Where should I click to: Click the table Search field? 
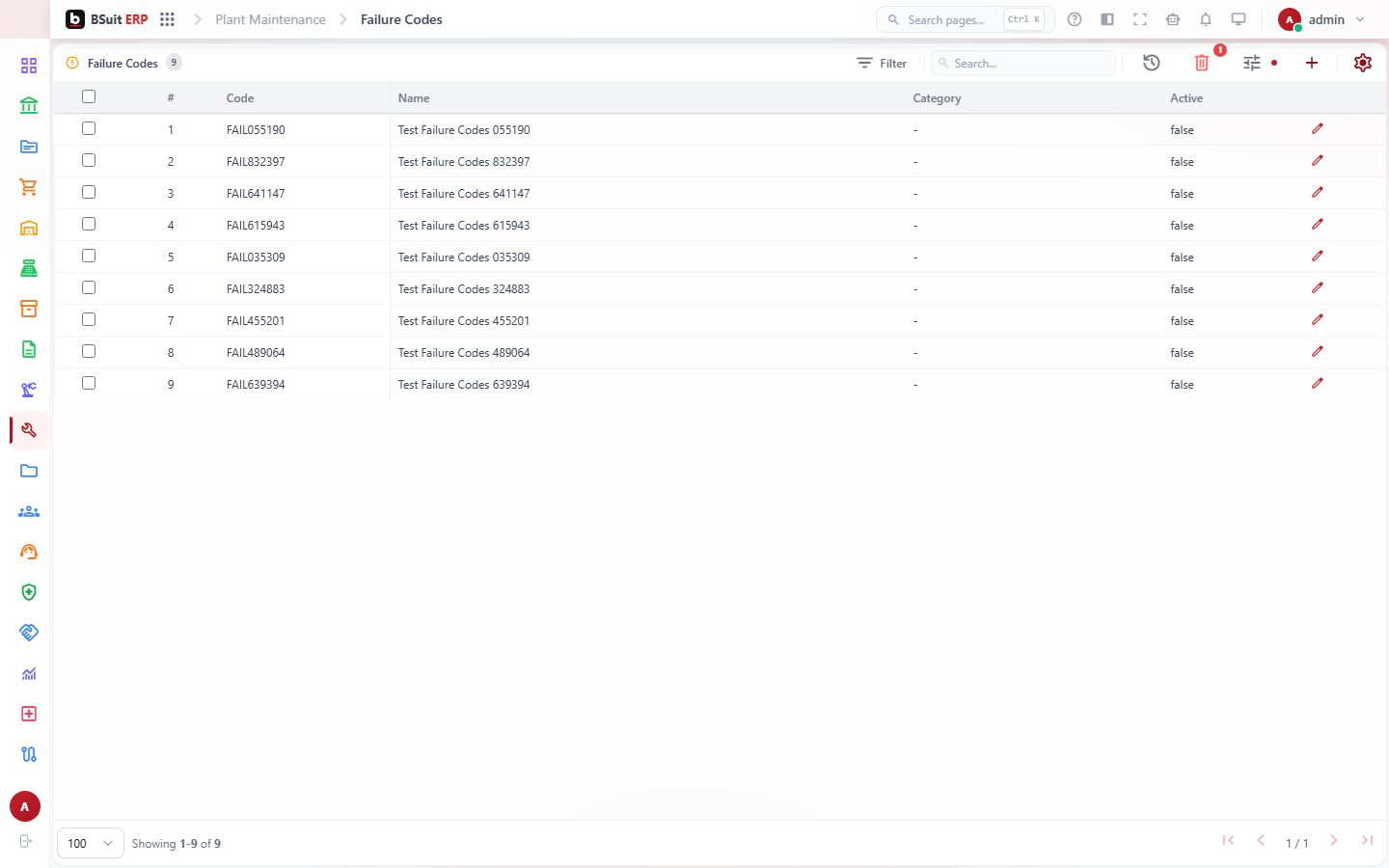[x=1023, y=63]
